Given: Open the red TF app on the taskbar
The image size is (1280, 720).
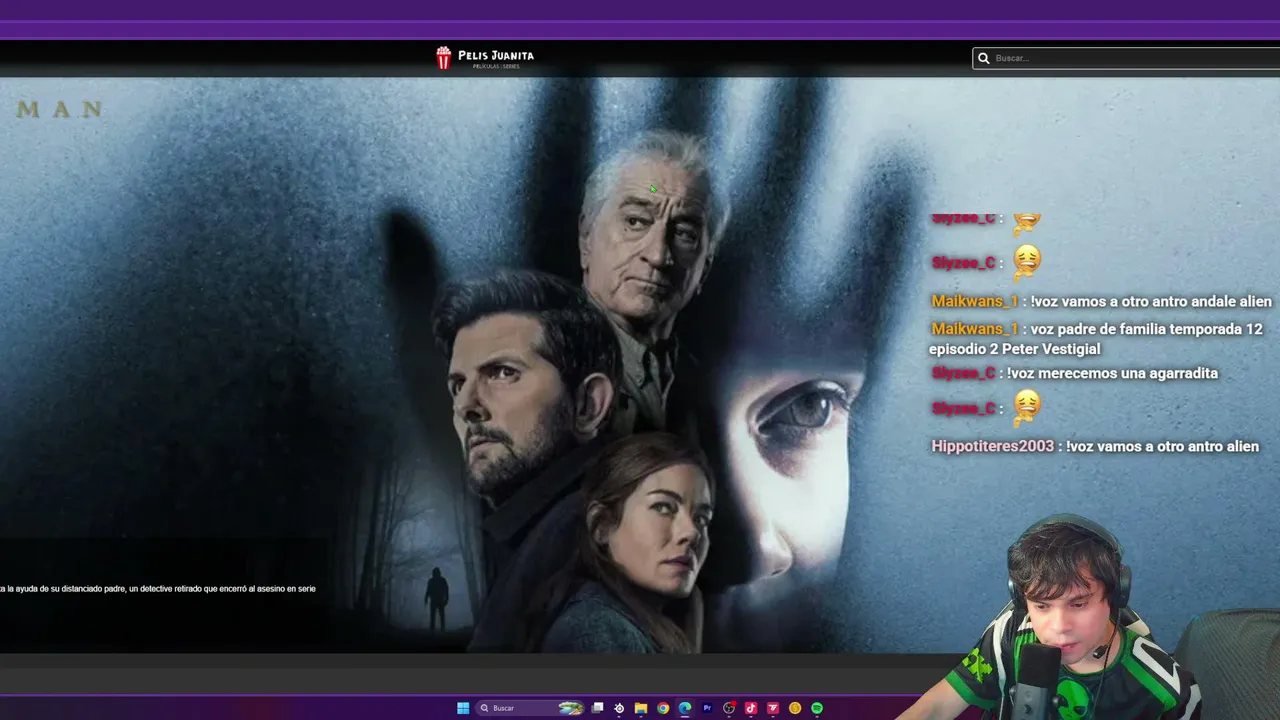Looking at the screenshot, I should click(x=773, y=708).
